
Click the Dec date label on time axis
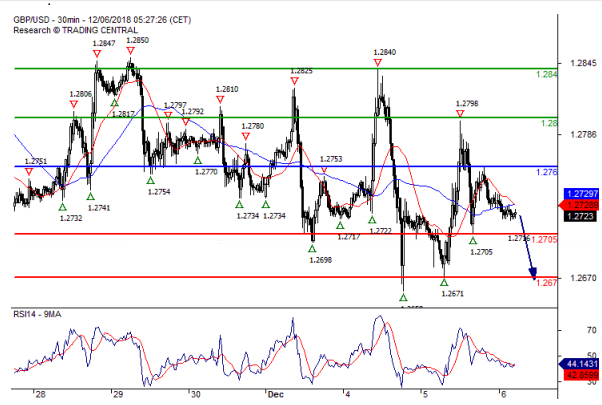(x=275, y=394)
